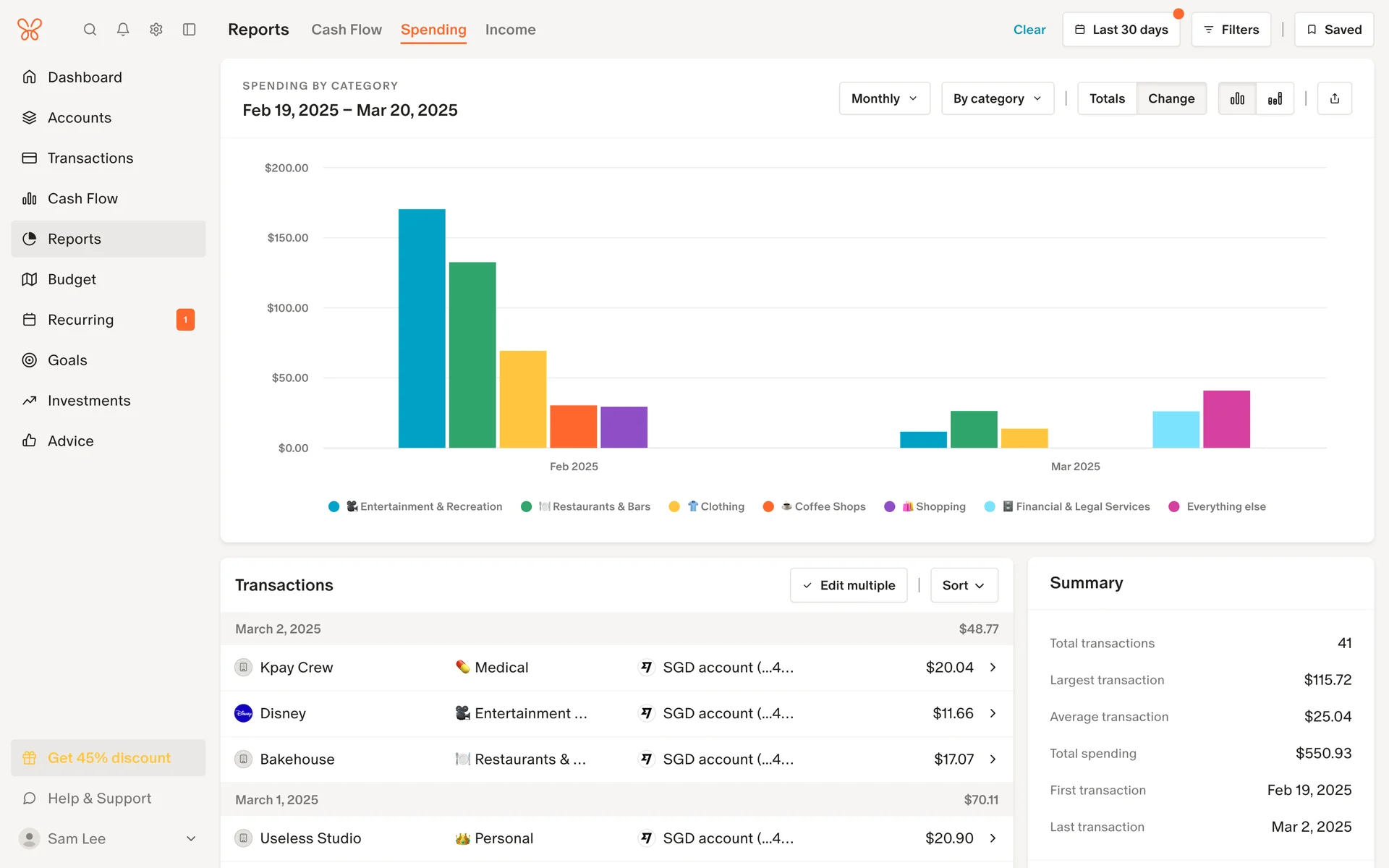Open the settings gear icon
1389x868 pixels.
click(x=156, y=30)
